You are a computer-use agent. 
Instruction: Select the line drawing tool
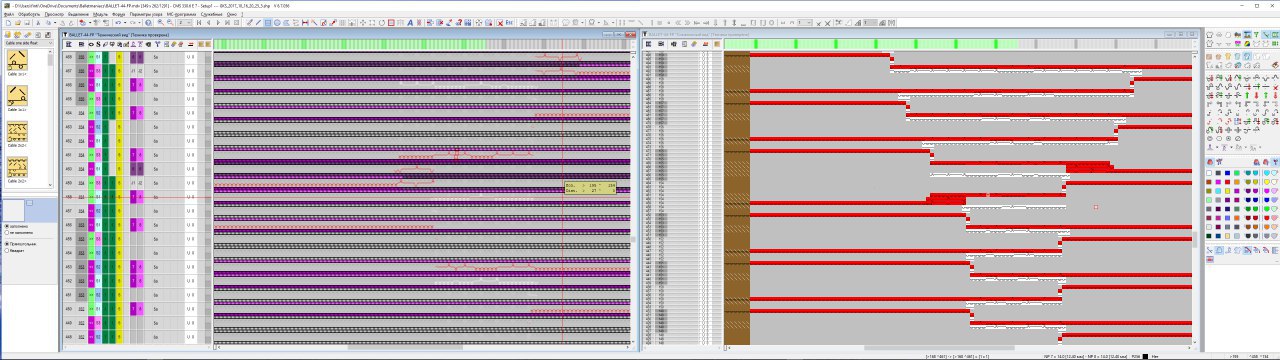tap(258, 23)
